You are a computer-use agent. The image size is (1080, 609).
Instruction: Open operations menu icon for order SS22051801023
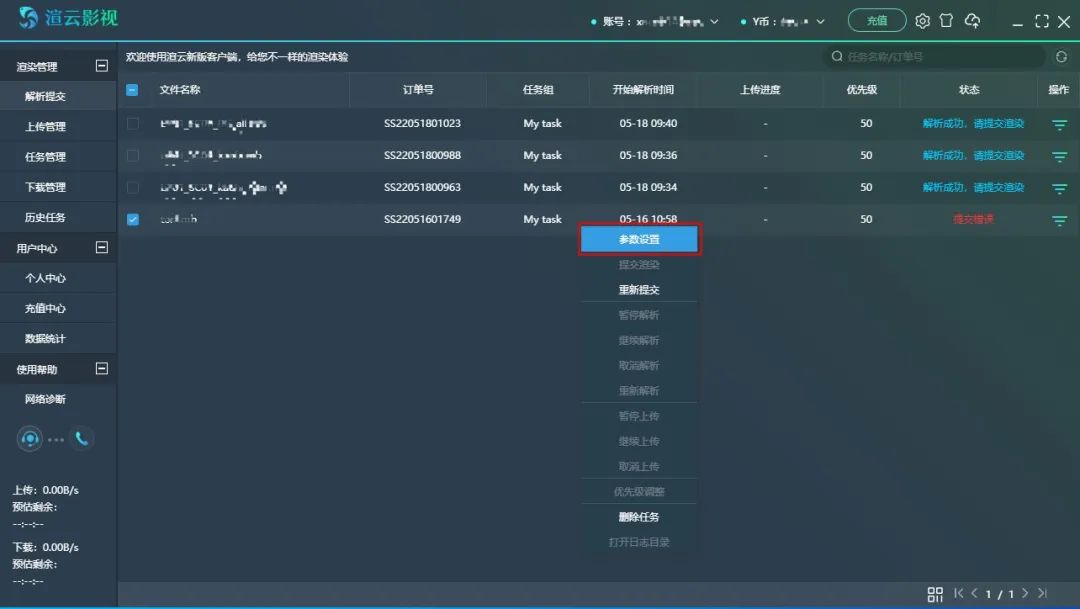click(1059, 125)
